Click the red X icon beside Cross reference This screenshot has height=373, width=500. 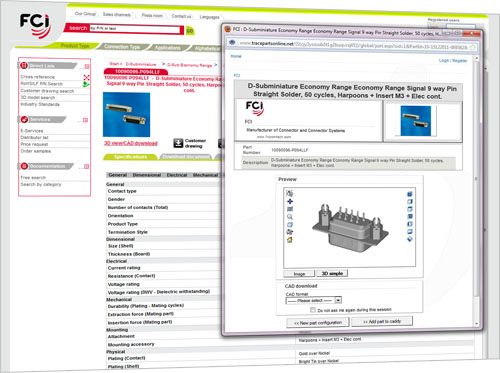[x=86, y=77]
